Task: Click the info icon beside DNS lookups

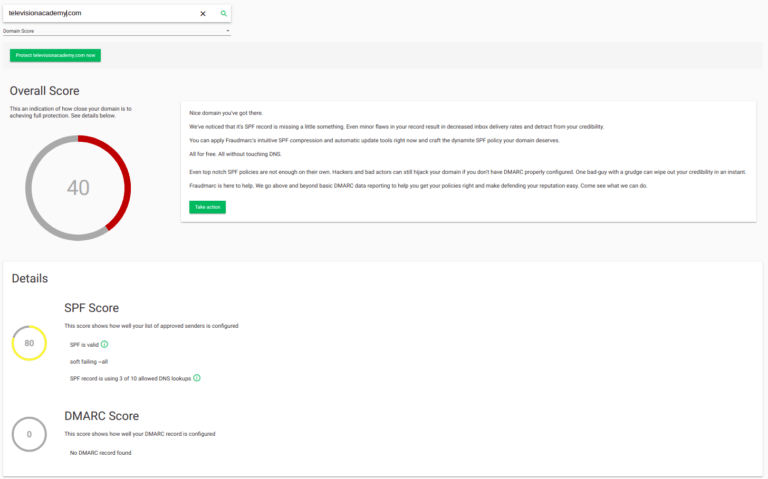Action: click(x=197, y=378)
